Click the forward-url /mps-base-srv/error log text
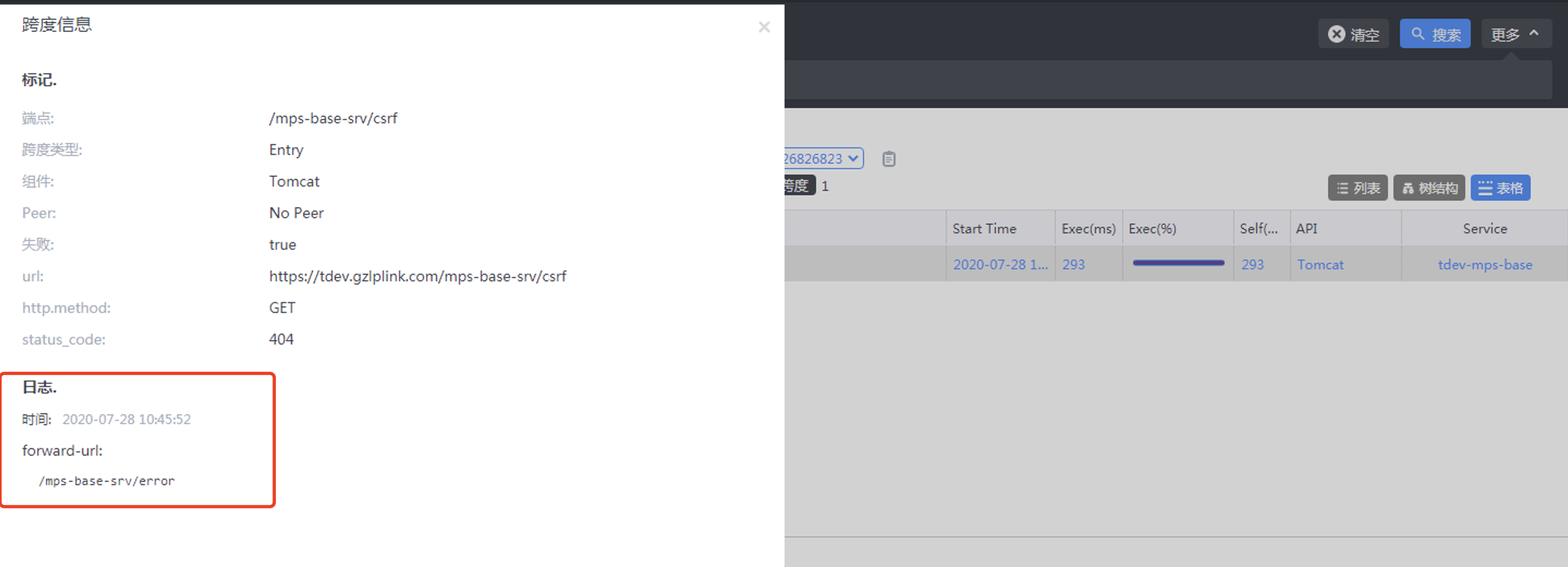Viewport: 1568px width, 567px height. point(107,480)
